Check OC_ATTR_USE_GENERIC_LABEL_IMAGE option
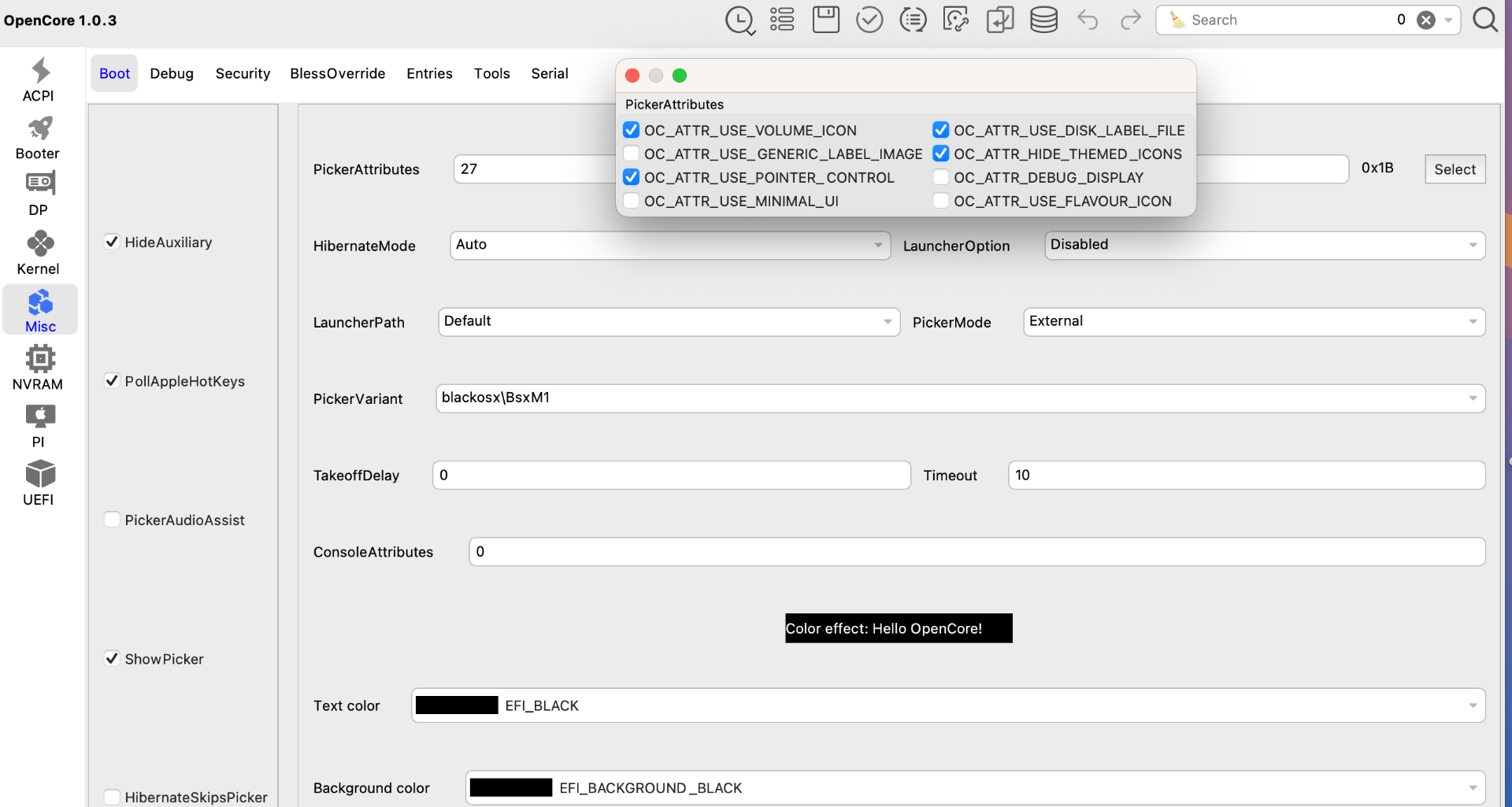 point(632,154)
